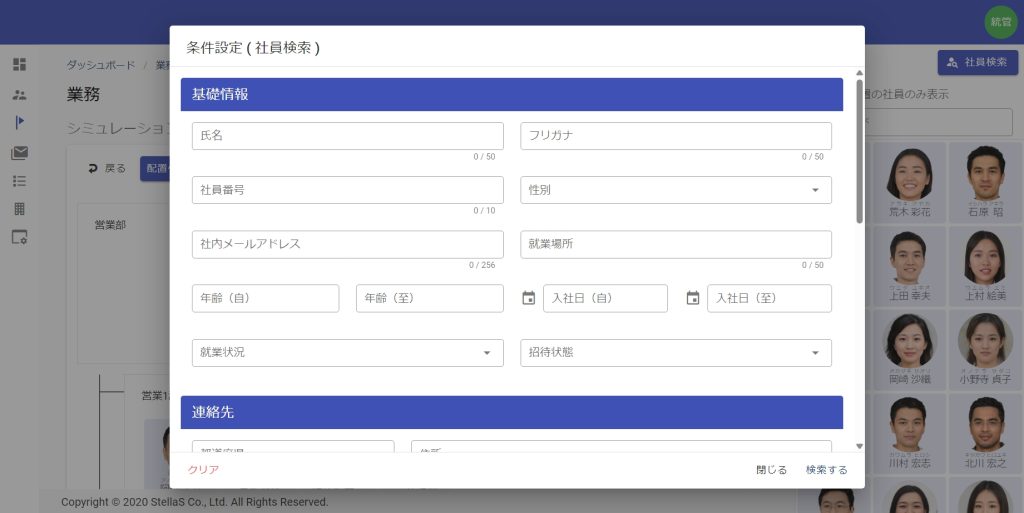1024x513 pixels.
Task: Focus the 社内メールアドレス field
Action: coord(347,244)
